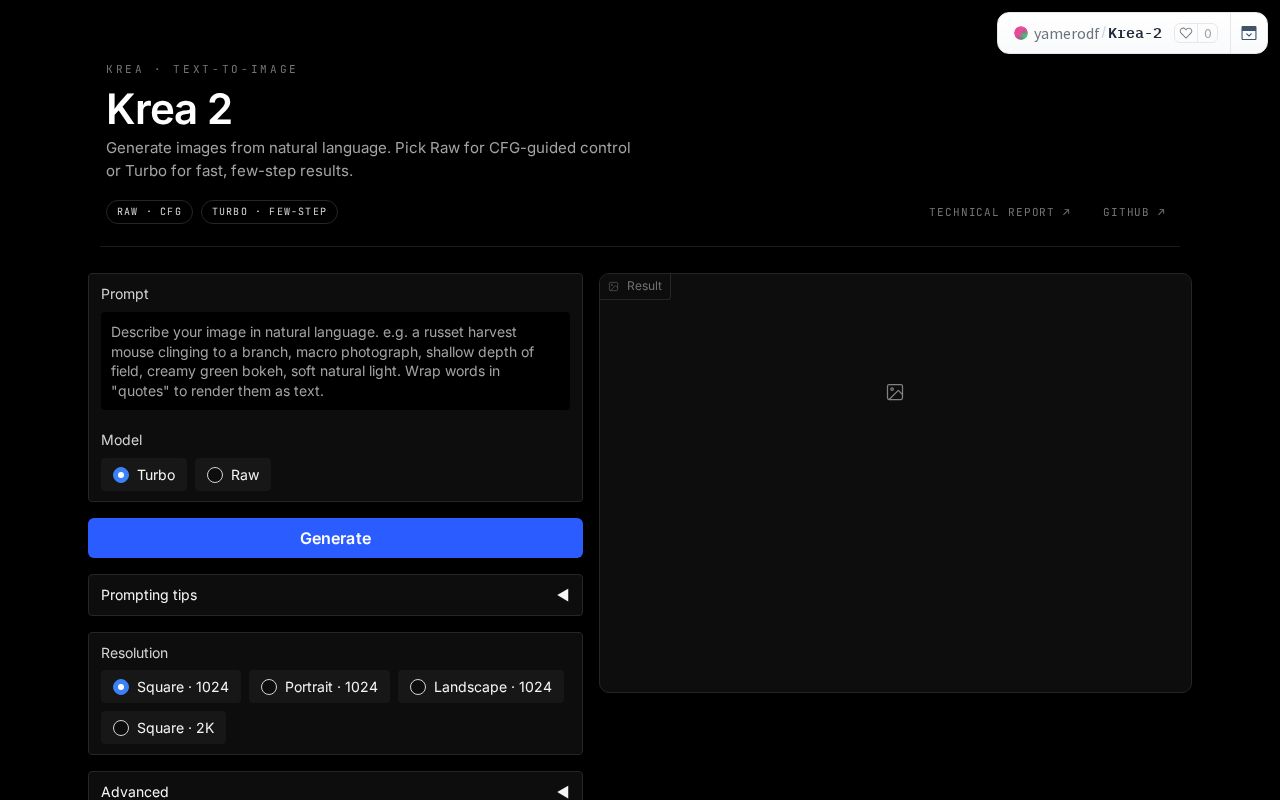Click the yamerodf avatar circle
Viewport: 1280px width, 800px height.
coord(1021,33)
